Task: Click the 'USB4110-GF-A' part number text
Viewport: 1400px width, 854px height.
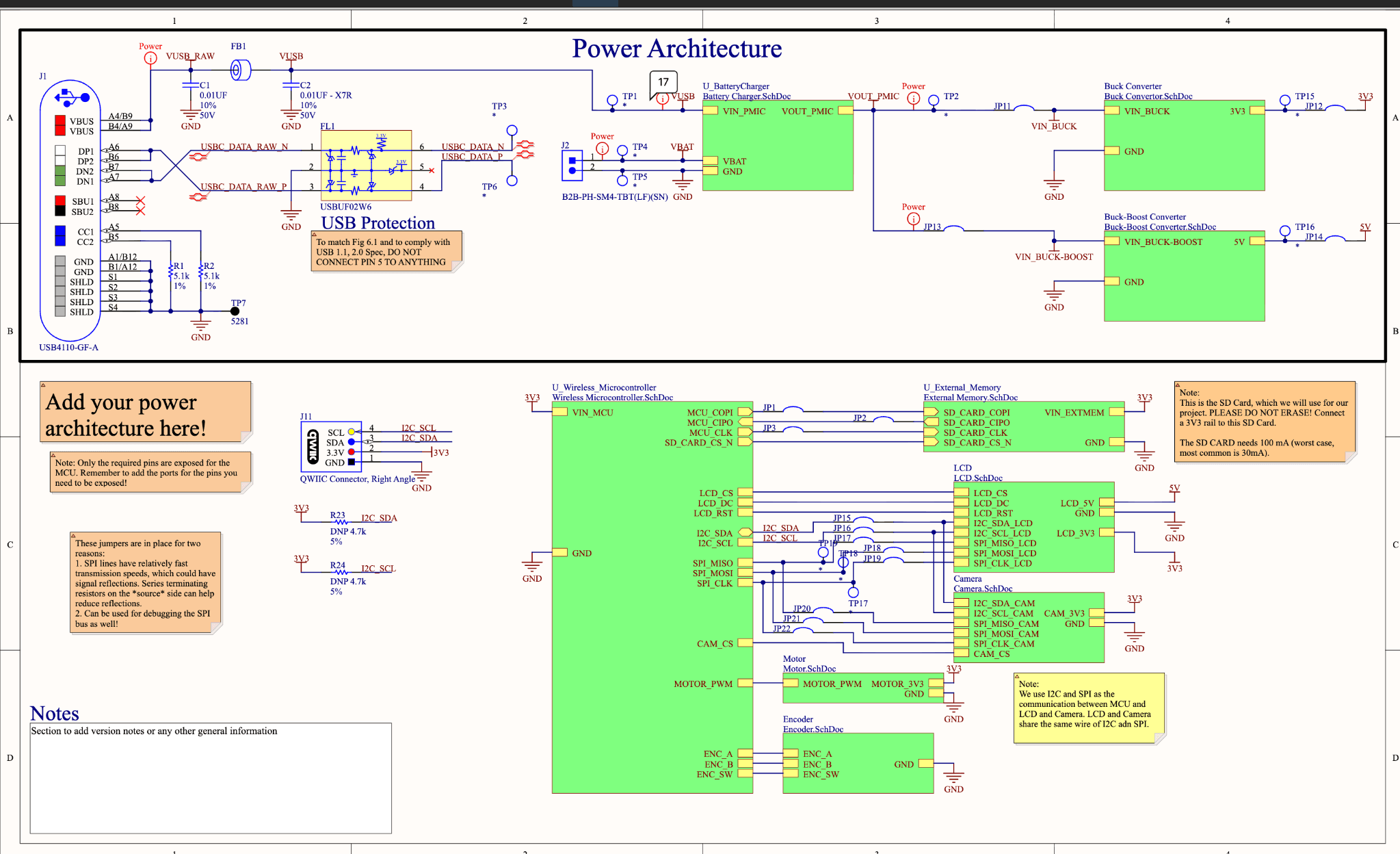Action: [68, 348]
